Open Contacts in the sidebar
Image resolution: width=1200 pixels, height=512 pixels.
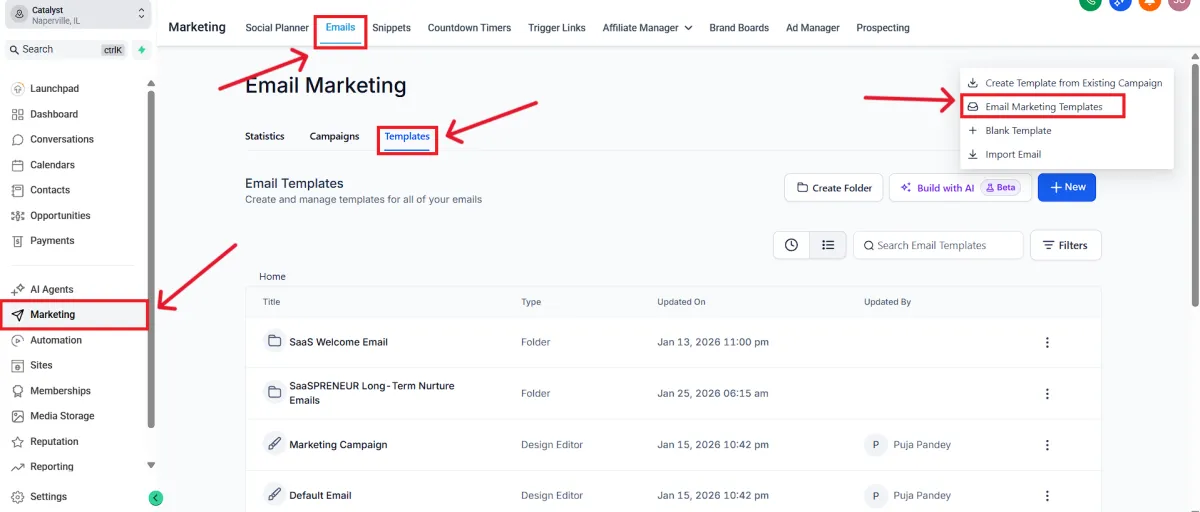tap(50, 190)
